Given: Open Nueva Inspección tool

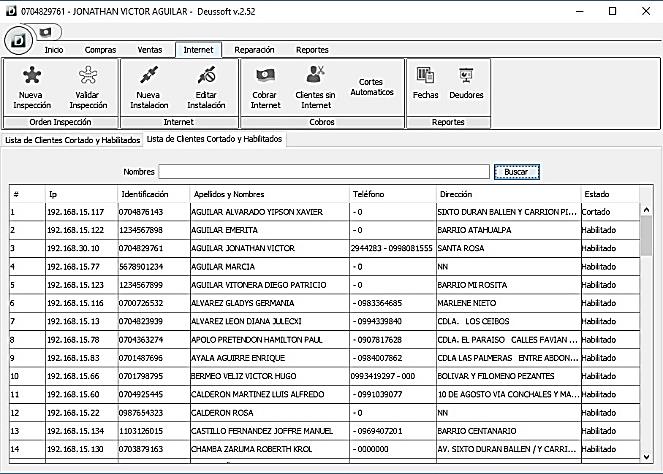Looking at the screenshot, I should (32, 86).
